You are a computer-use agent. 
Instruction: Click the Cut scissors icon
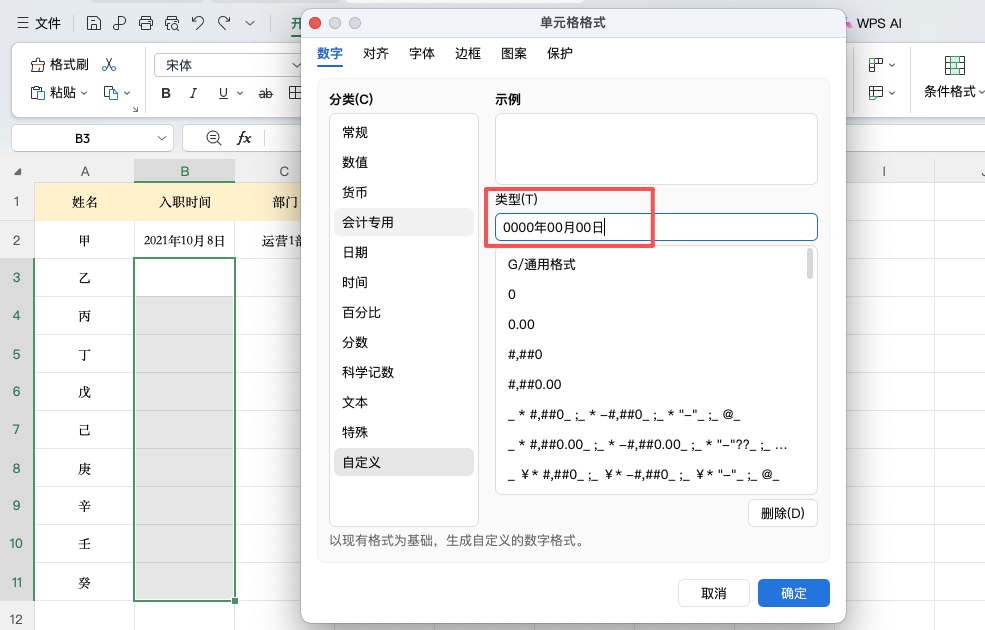[x=109, y=65]
